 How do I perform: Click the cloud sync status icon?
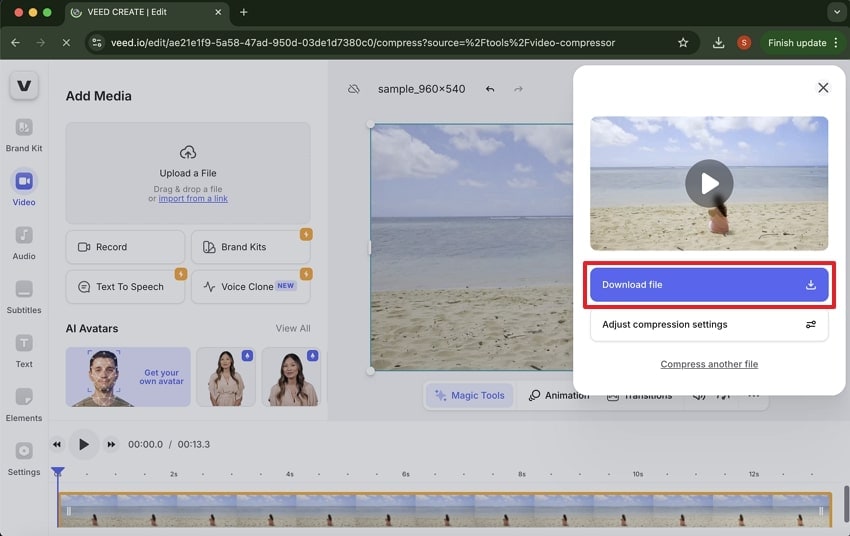click(x=353, y=89)
